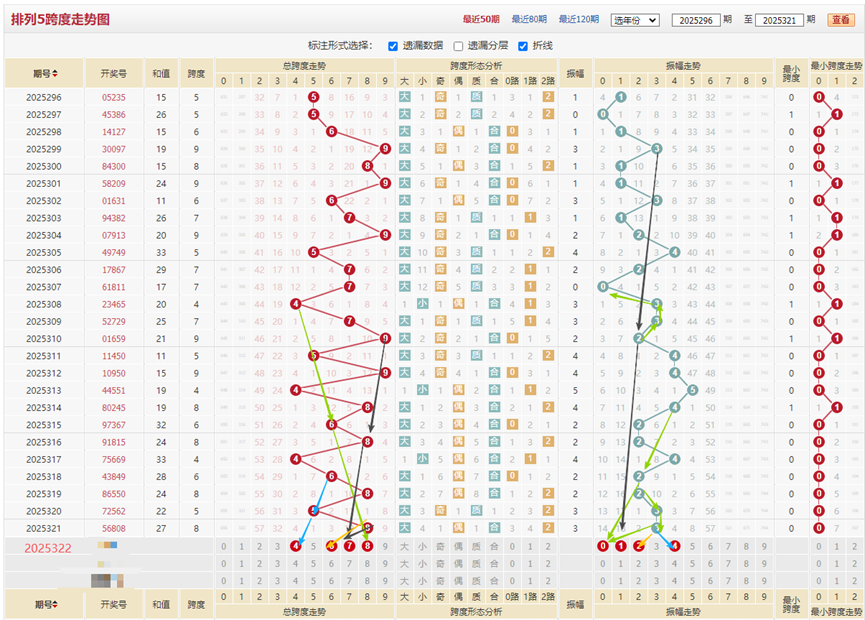Click teal ball 5 in row 2025313 振幅走势

click(693, 391)
